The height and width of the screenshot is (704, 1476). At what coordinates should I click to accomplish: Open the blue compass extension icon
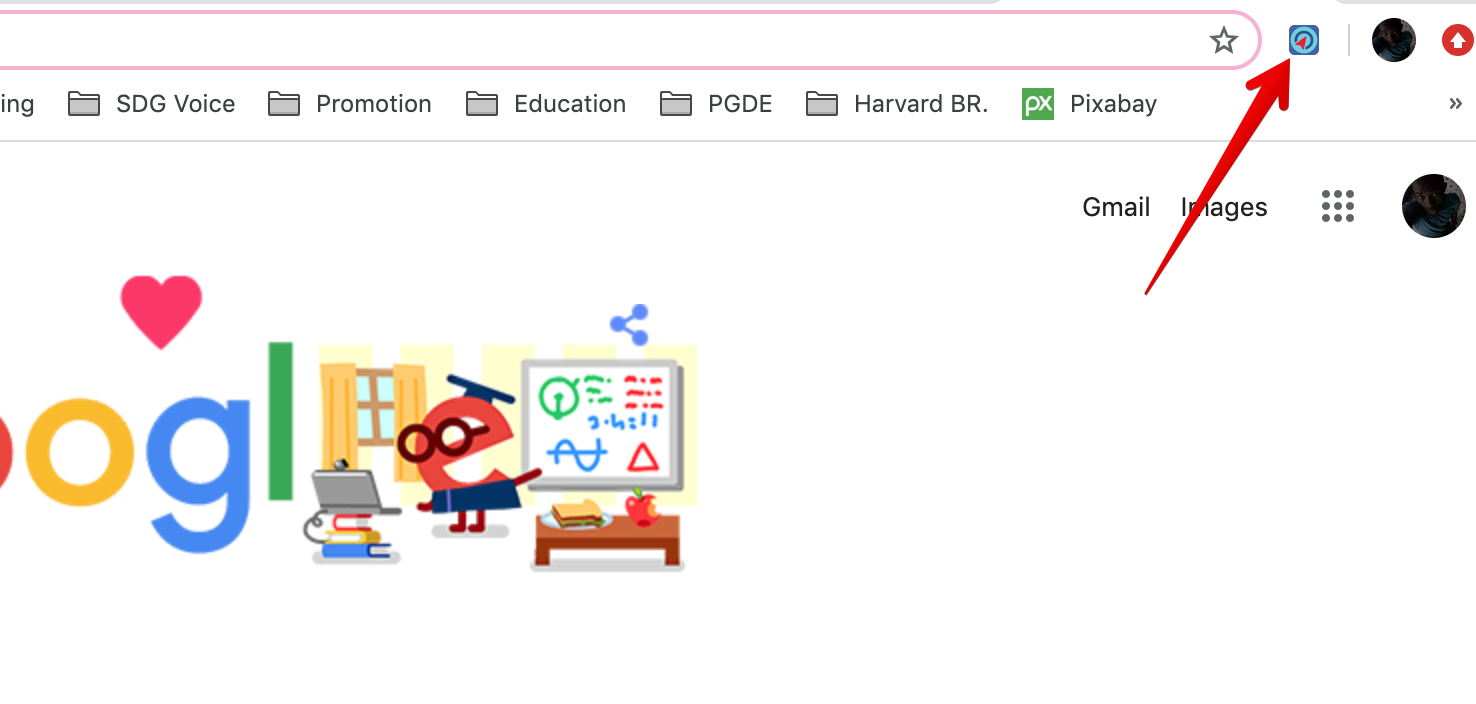click(1303, 40)
